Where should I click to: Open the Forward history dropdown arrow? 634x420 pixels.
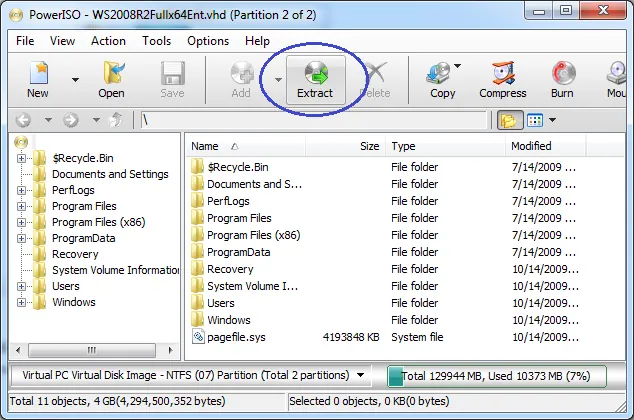coord(96,120)
